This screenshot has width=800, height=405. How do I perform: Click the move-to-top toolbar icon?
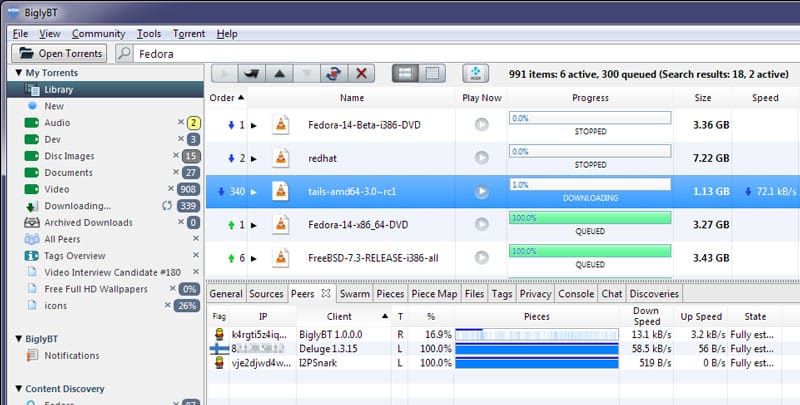click(252, 73)
